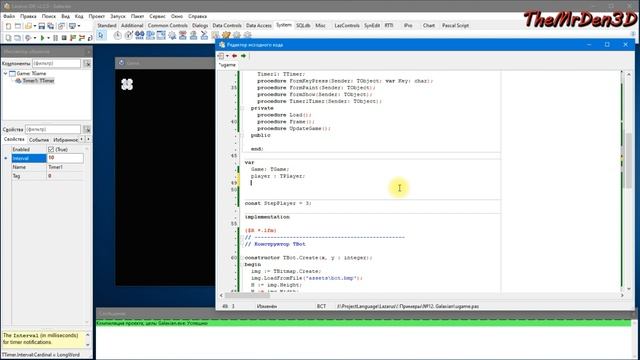Click the View Forms toolbar icon

click(18, 38)
